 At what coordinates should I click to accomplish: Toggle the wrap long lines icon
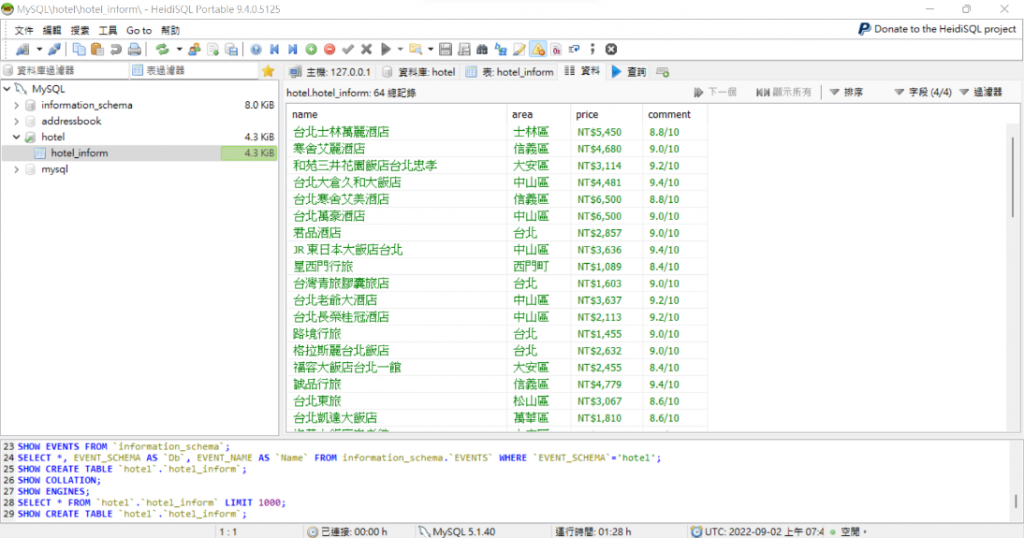[x=574, y=50]
